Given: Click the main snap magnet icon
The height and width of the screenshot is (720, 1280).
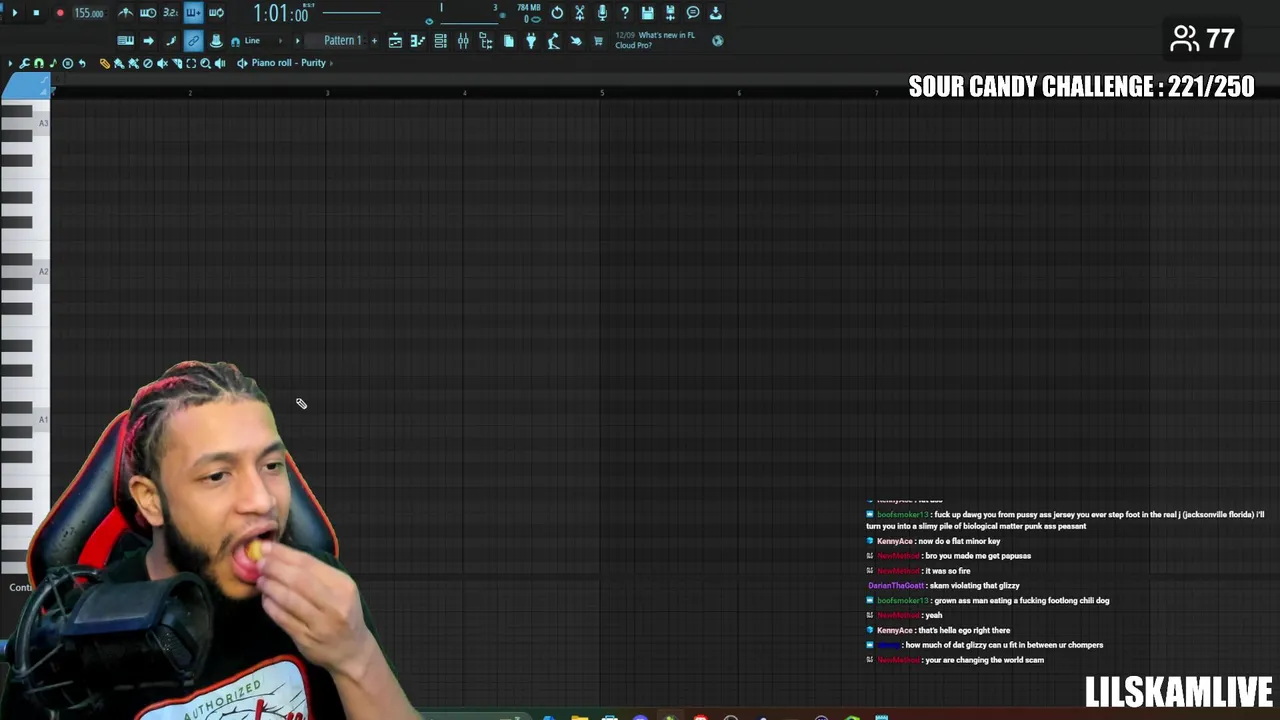Looking at the screenshot, I should [236, 42].
